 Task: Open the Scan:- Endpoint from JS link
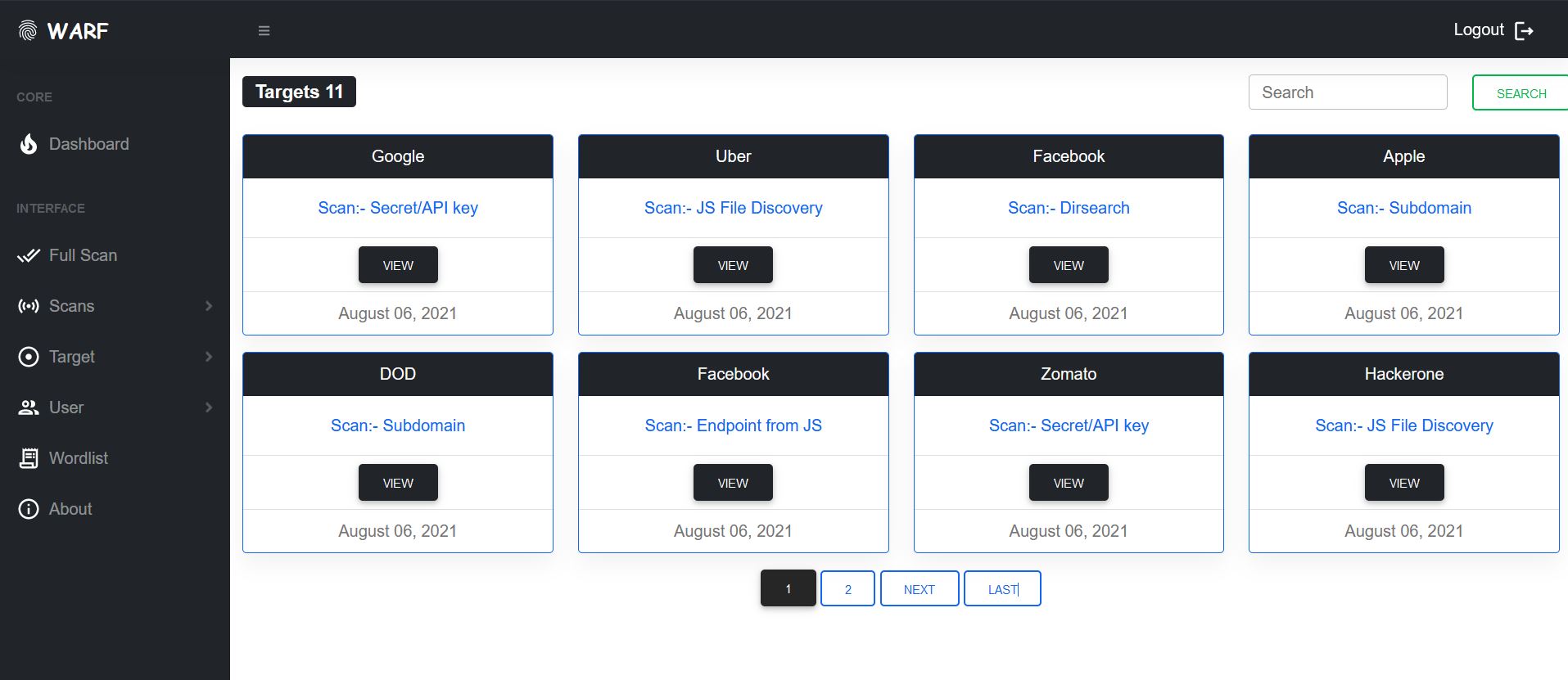point(733,426)
